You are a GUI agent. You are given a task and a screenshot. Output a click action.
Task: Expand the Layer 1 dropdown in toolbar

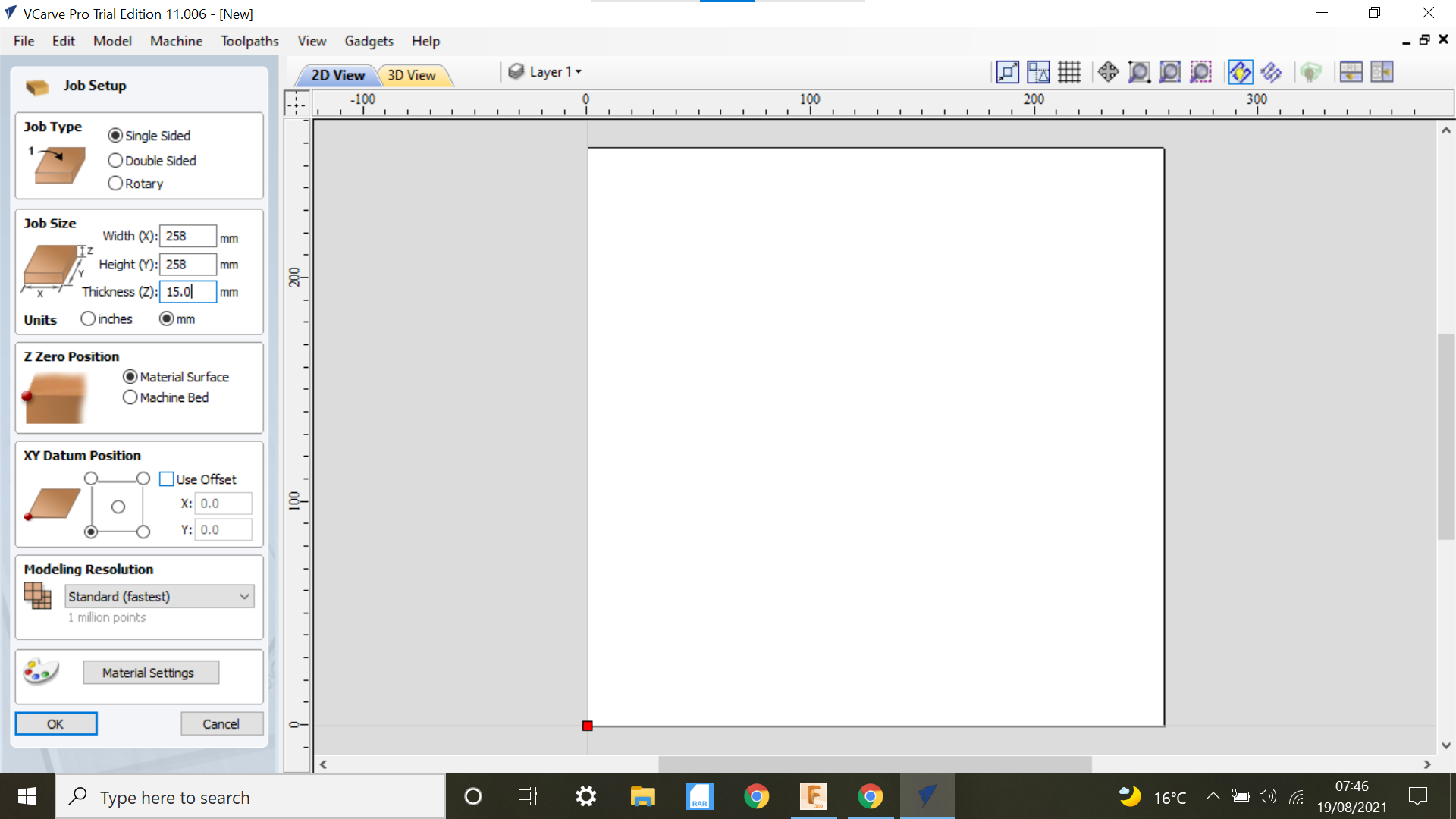(578, 71)
